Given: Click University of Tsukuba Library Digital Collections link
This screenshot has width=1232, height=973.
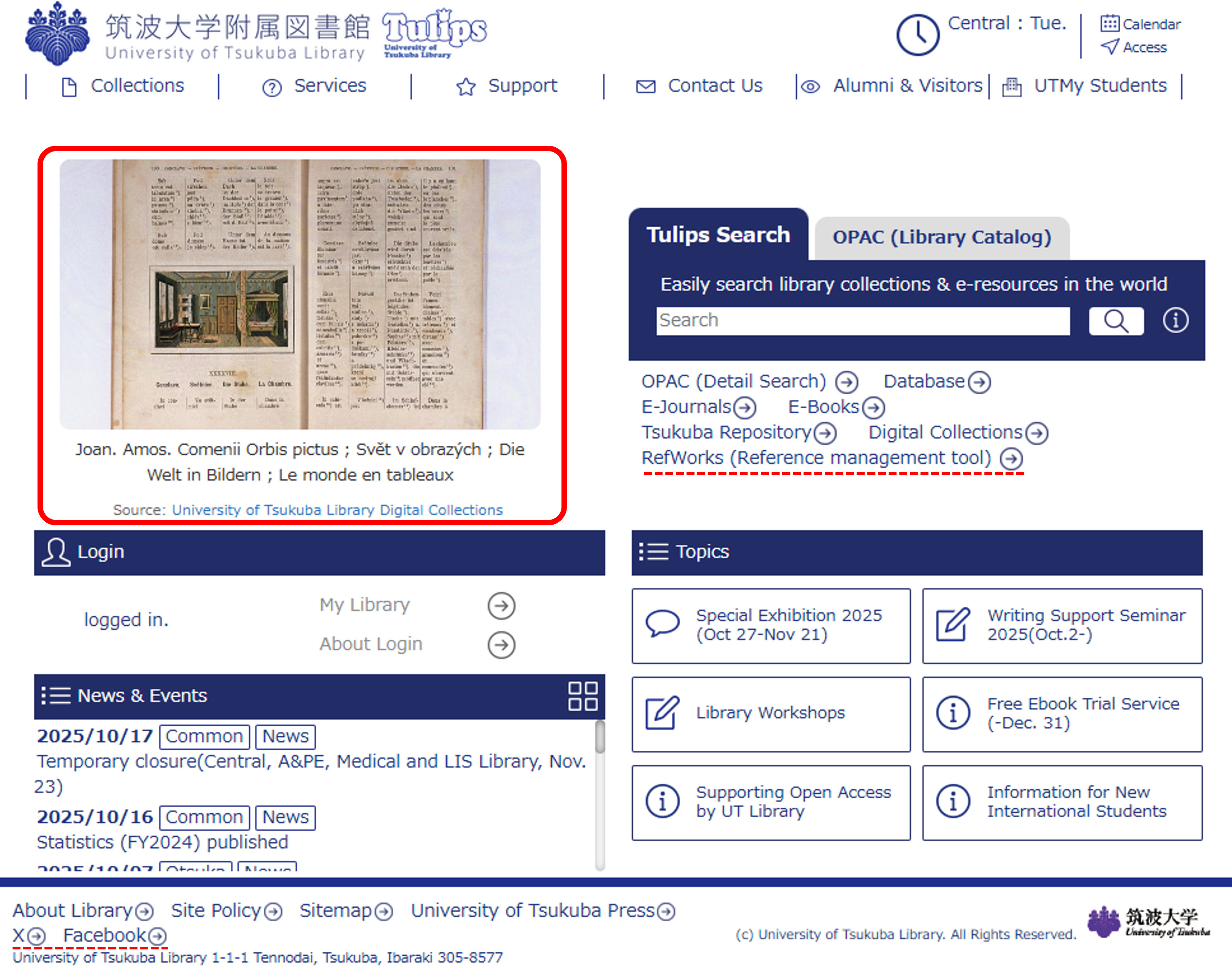Looking at the screenshot, I should pyautogui.click(x=337, y=510).
